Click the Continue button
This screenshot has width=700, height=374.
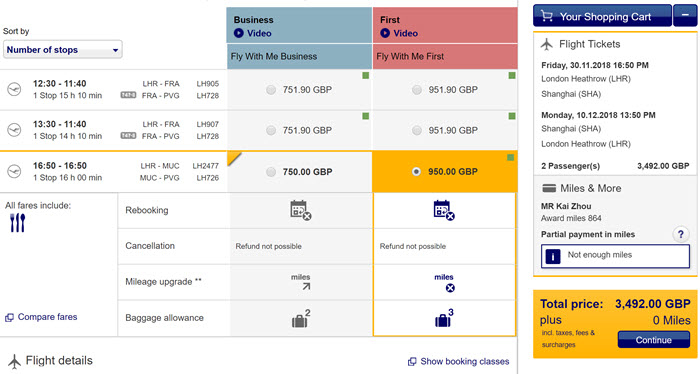click(x=654, y=340)
